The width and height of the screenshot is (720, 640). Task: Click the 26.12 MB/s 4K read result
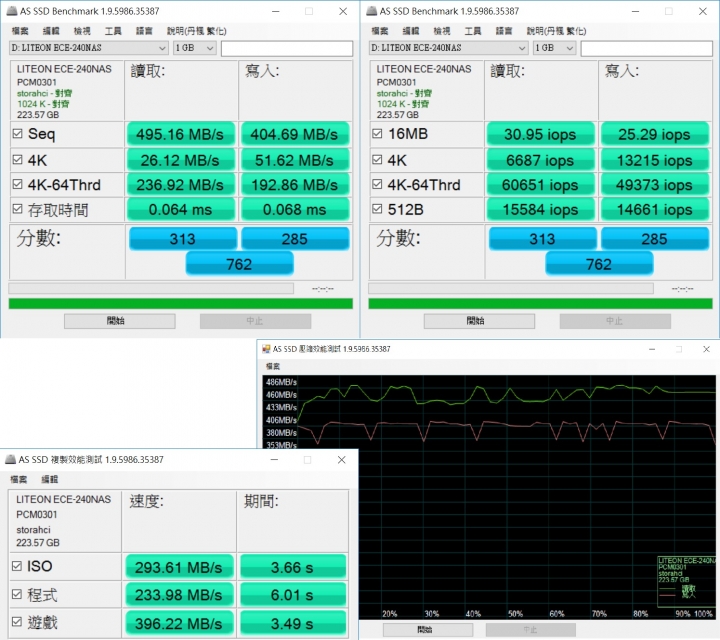180,160
